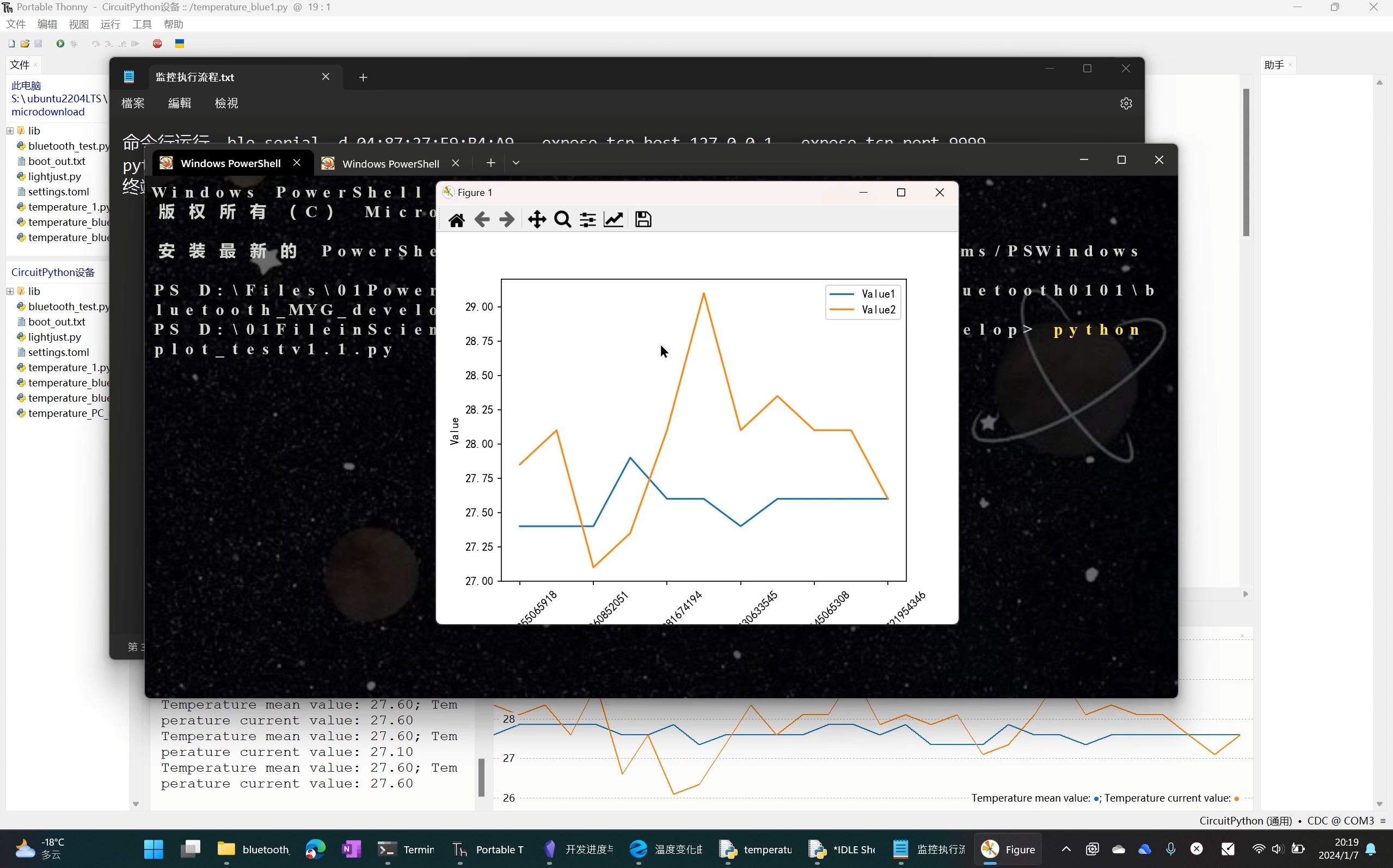Add a new PowerShell tab with plus
This screenshot has height=868, width=1393.
coord(490,163)
